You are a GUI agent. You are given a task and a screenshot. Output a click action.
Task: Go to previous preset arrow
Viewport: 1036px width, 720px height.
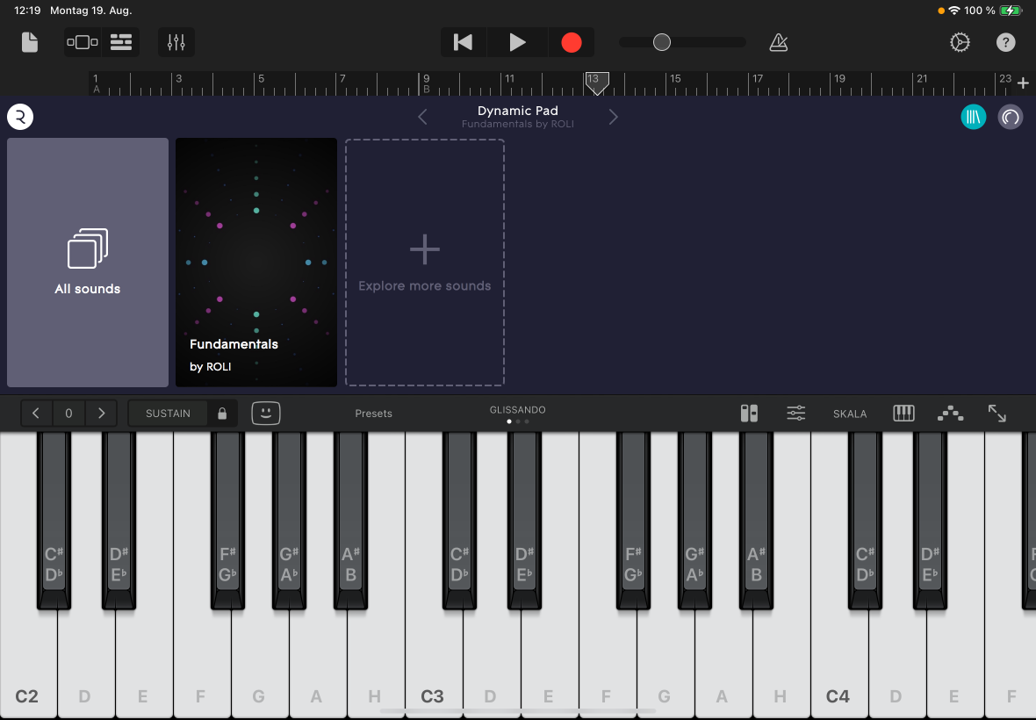[x=423, y=117]
